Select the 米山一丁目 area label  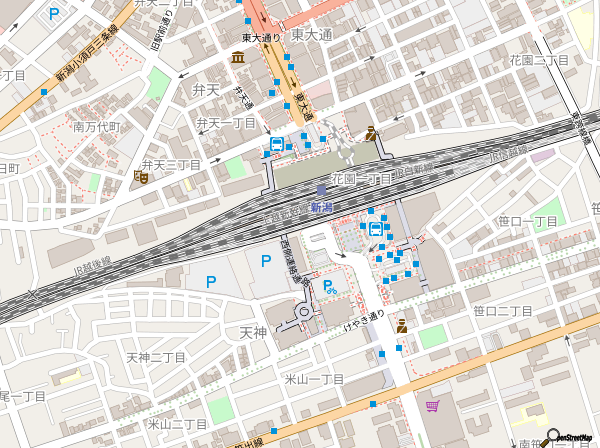tap(314, 379)
